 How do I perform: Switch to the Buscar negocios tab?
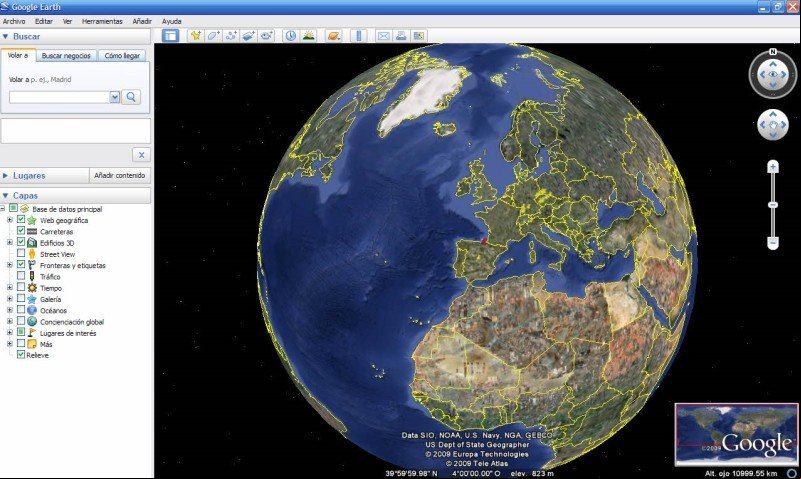[66, 56]
